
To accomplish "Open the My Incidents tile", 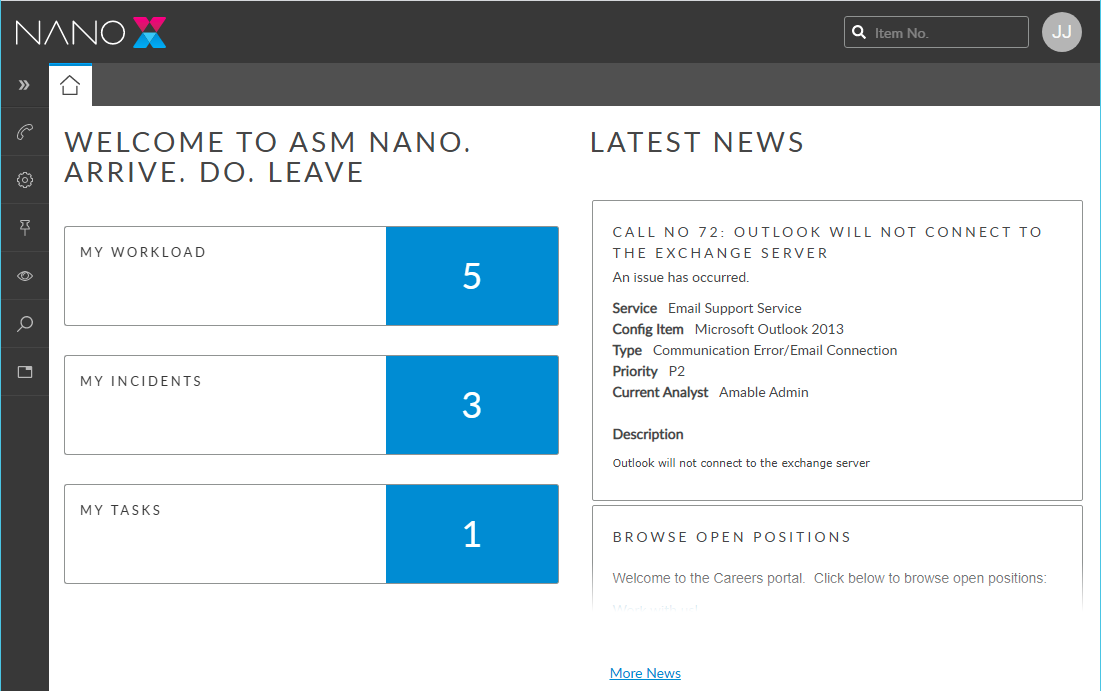I will point(225,405).
